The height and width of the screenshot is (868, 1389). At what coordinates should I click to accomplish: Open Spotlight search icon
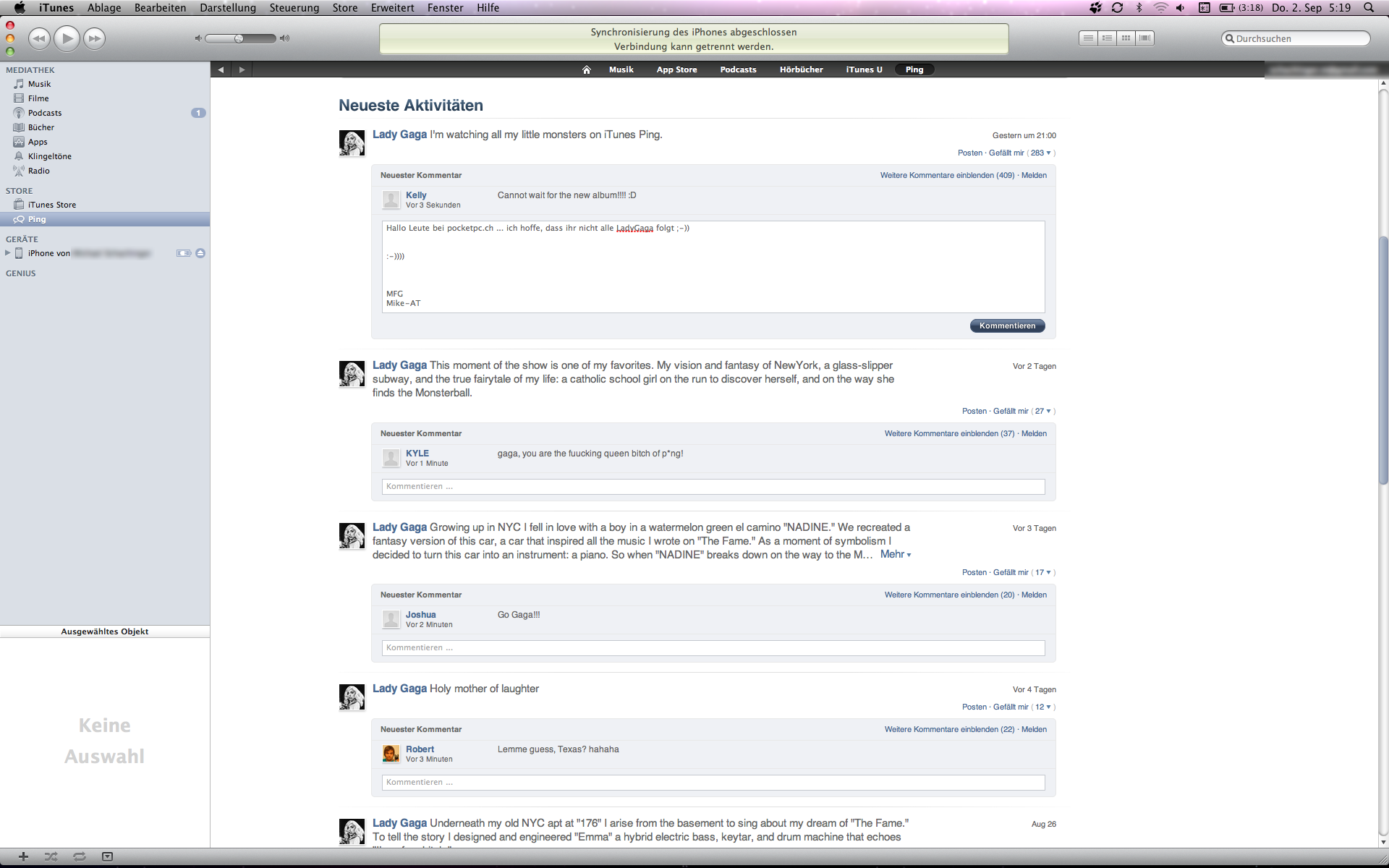(x=1369, y=8)
